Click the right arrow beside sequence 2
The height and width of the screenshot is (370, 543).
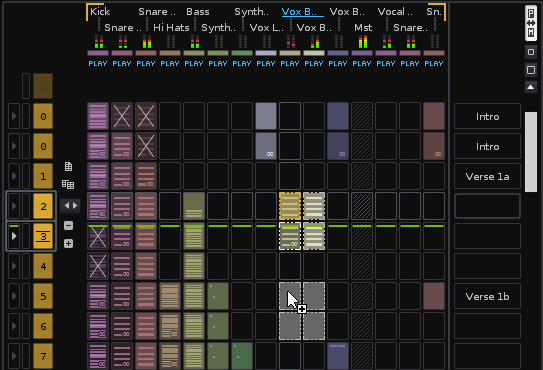pos(75,206)
